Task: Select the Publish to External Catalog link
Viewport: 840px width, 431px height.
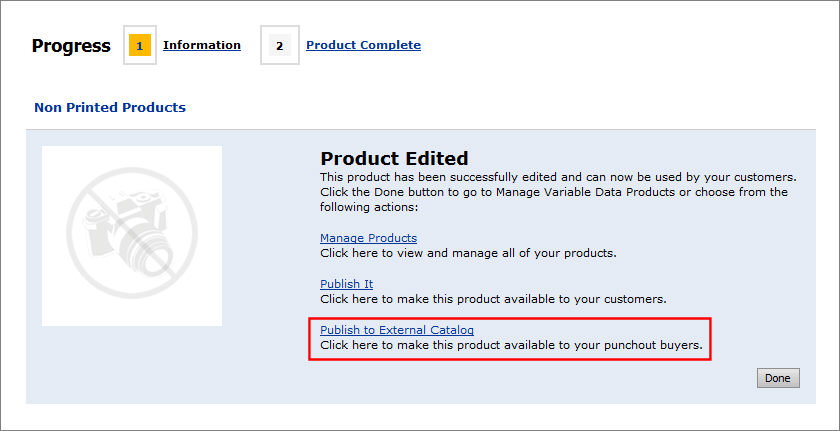Action: pyautogui.click(x=396, y=330)
